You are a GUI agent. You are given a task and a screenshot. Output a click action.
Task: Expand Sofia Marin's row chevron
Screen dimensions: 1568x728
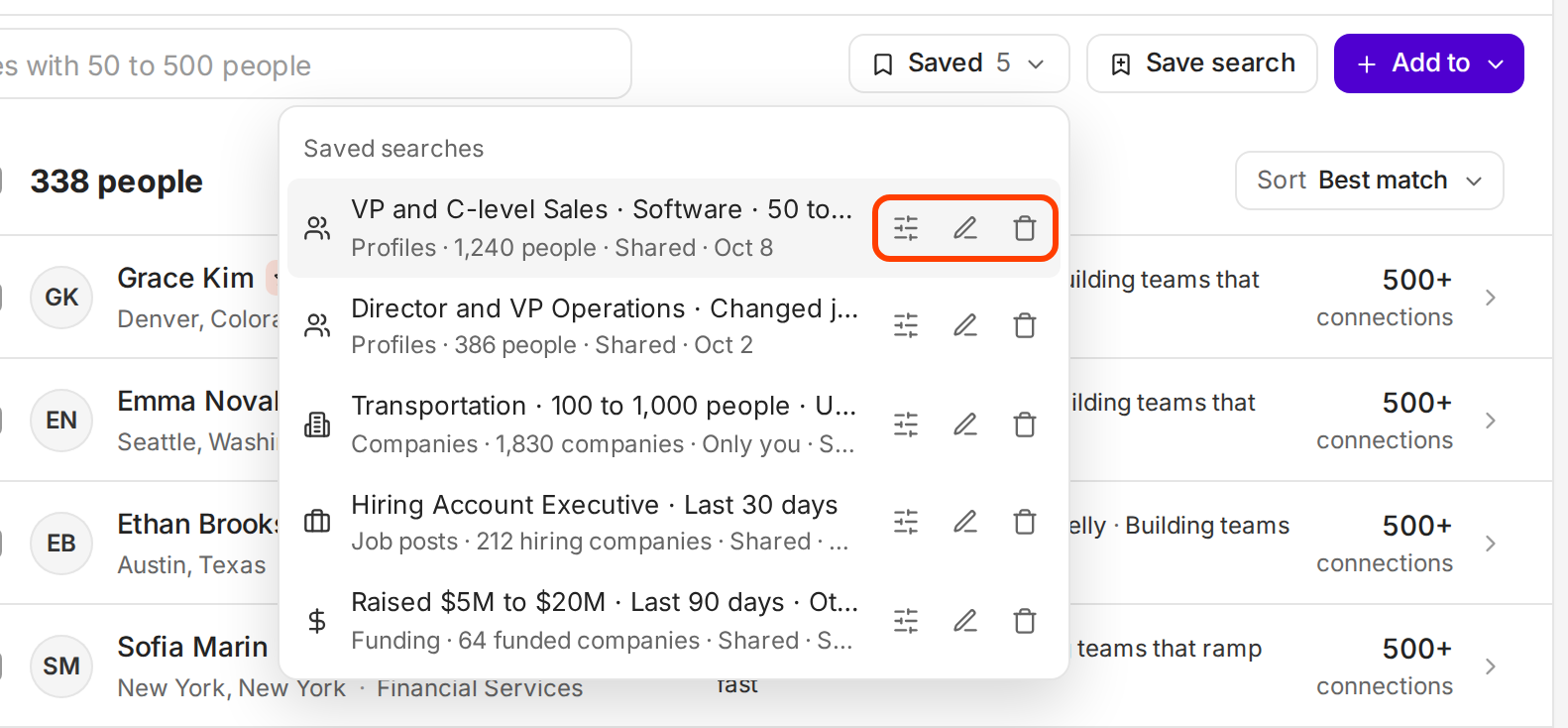tap(1491, 667)
